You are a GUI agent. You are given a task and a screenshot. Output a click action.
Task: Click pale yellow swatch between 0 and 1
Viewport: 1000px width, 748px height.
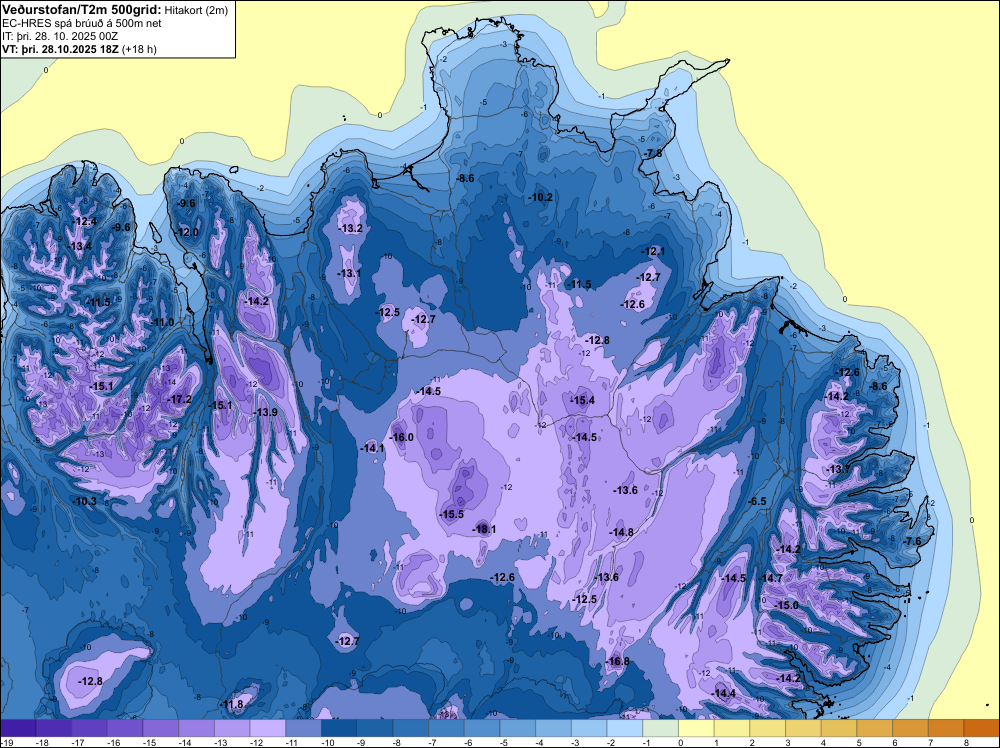[696, 726]
